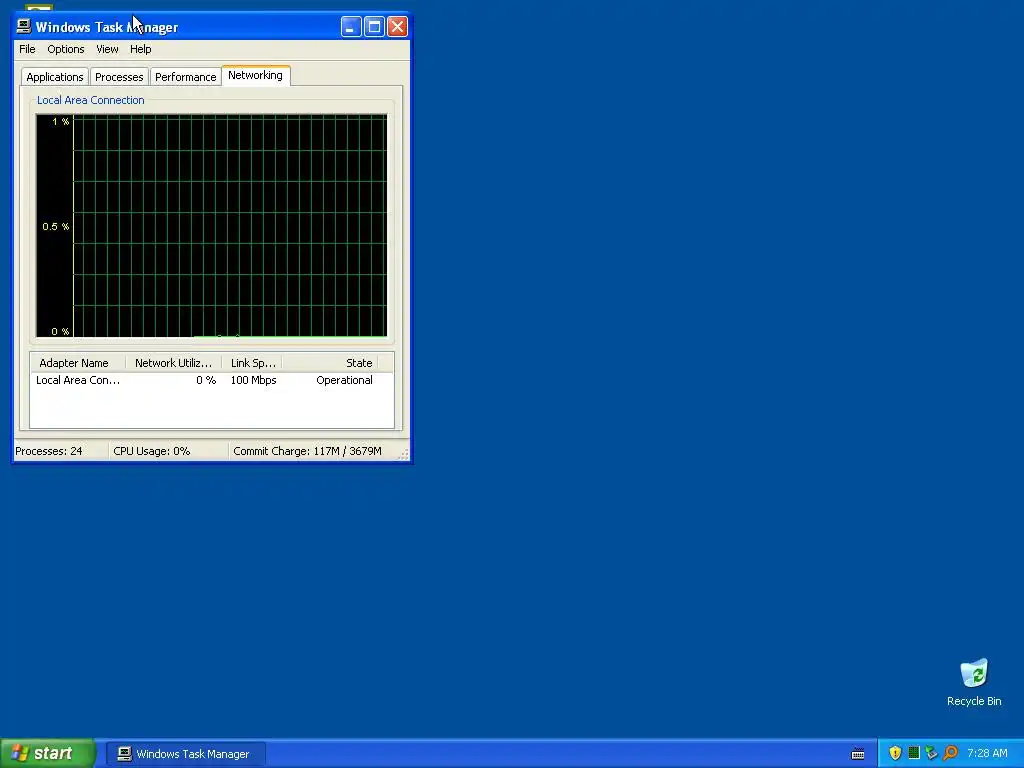The width and height of the screenshot is (1024, 768).
Task: Click the Link Sp... column header
Action: pos(252,362)
